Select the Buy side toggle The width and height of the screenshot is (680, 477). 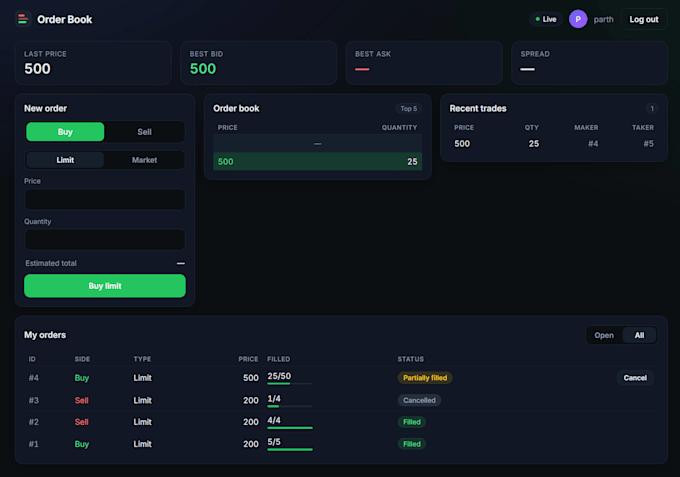65,132
